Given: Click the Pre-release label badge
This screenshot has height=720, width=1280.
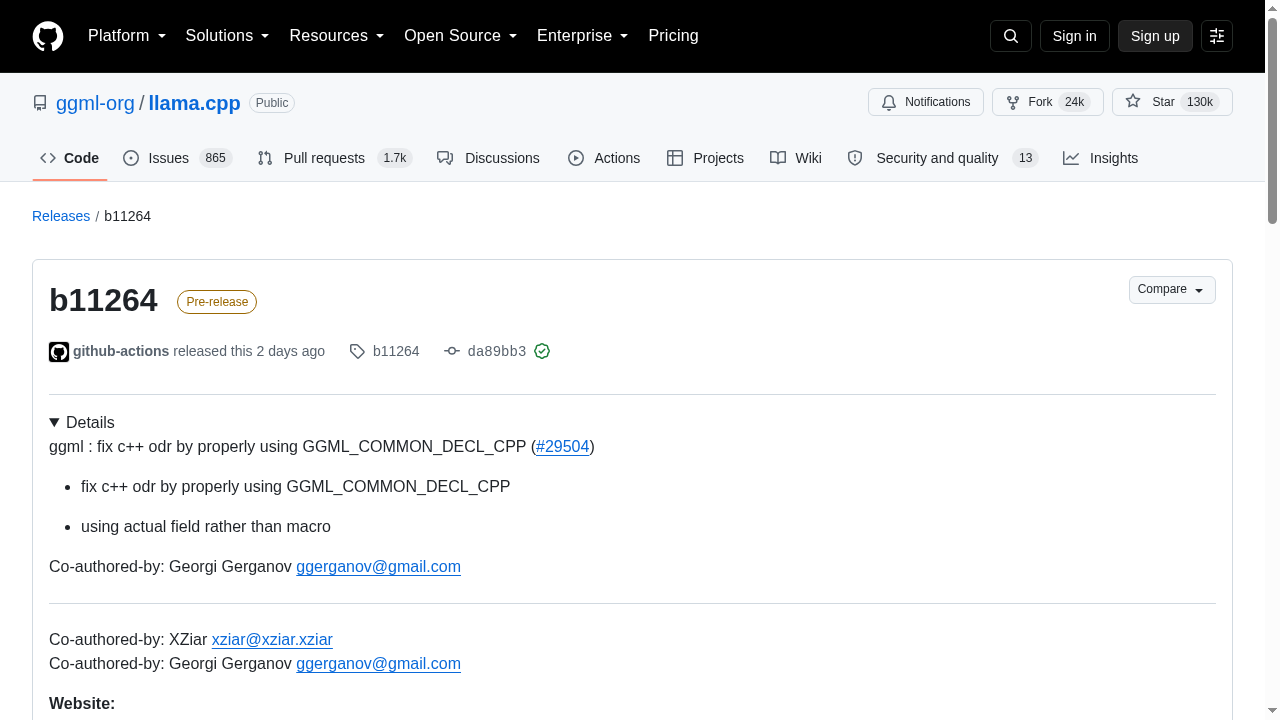Looking at the screenshot, I should pyautogui.click(x=217, y=302).
